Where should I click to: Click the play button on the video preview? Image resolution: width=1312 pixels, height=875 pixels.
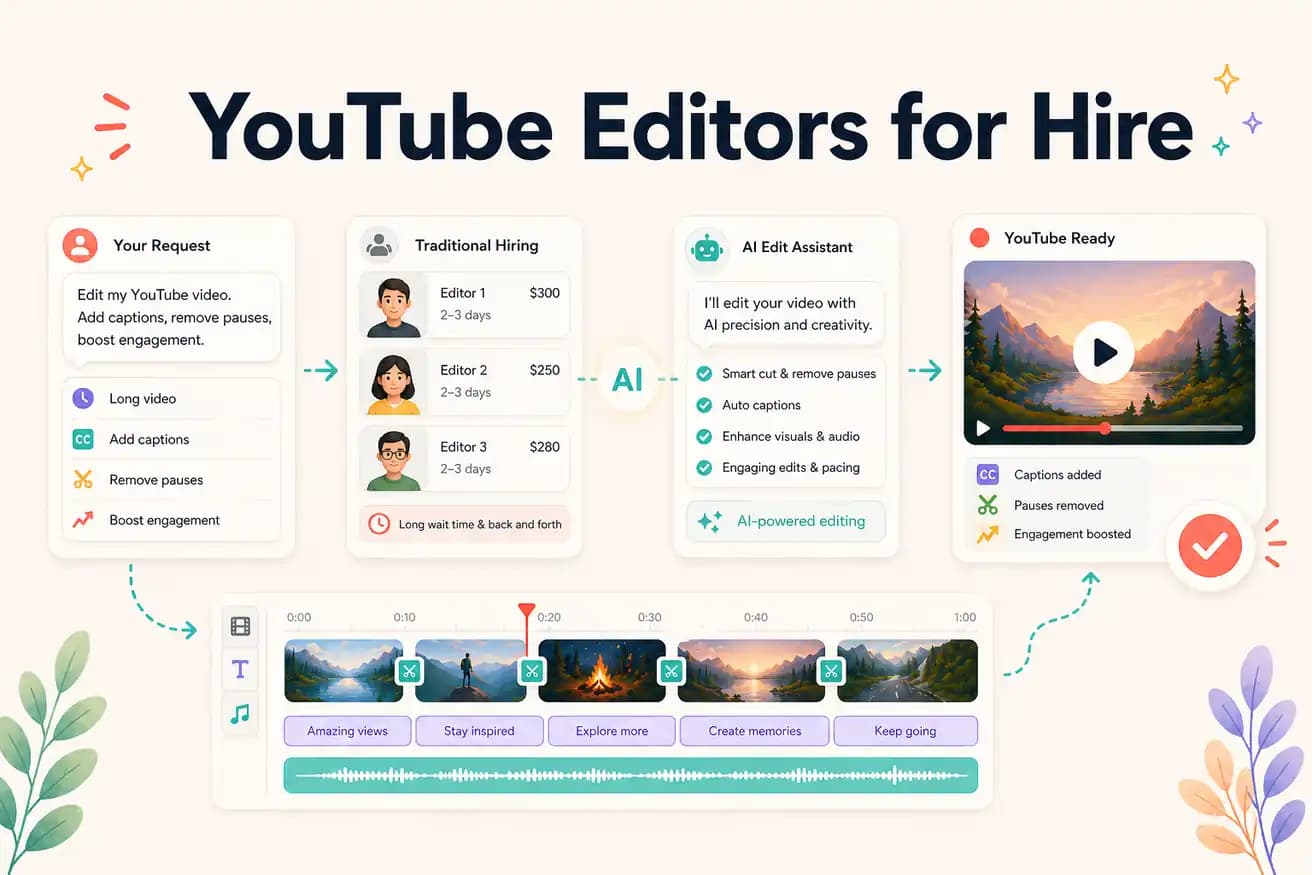point(1103,352)
